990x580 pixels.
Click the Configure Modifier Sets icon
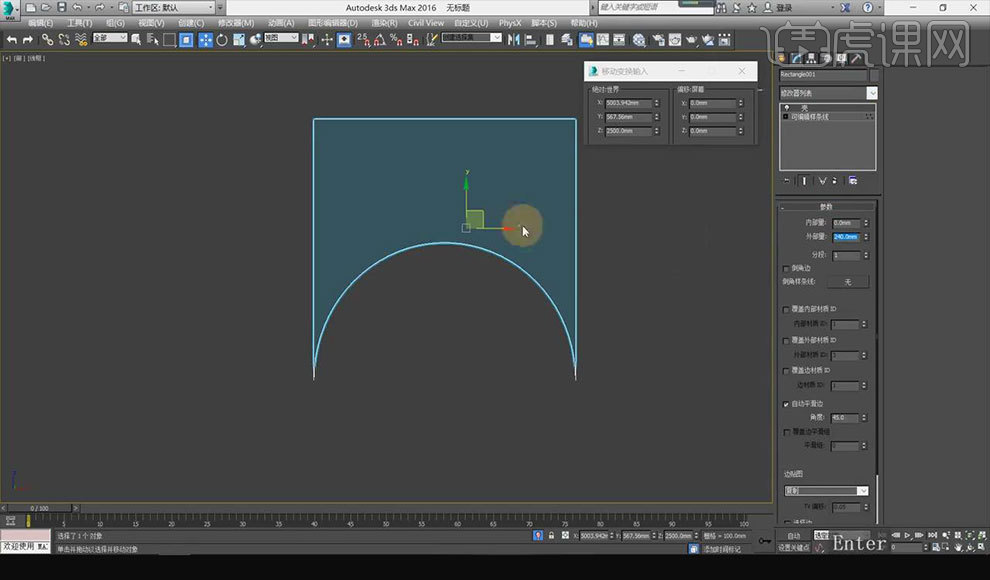click(x=852, y=181)
